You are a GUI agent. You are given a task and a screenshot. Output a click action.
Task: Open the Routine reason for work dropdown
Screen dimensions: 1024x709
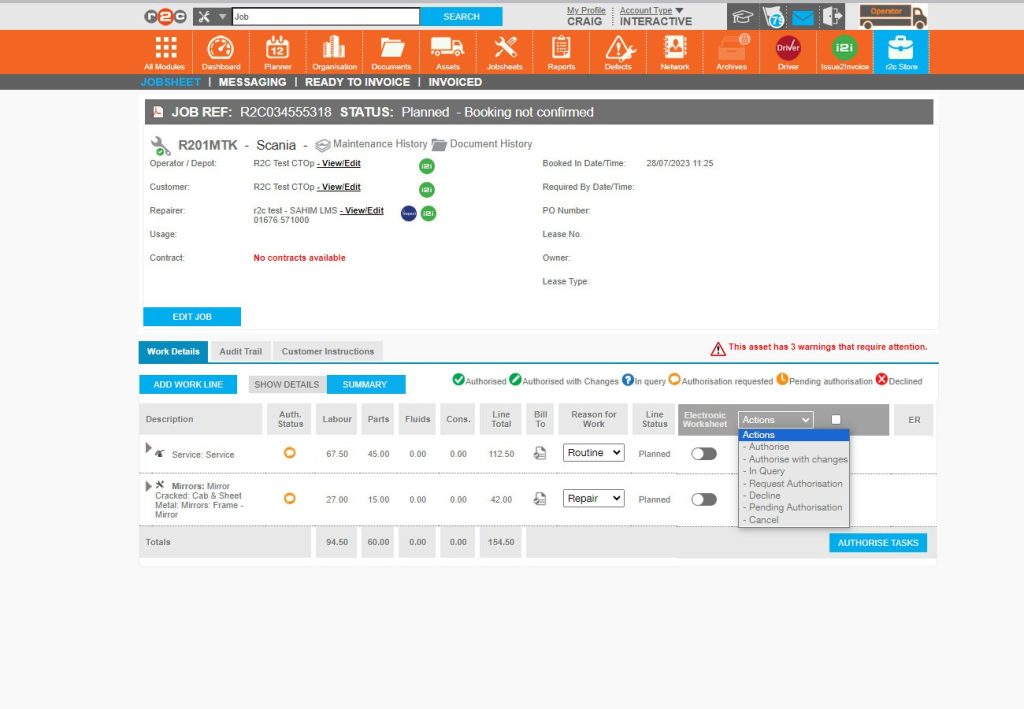pyautogui.click(x=593, y=453)
